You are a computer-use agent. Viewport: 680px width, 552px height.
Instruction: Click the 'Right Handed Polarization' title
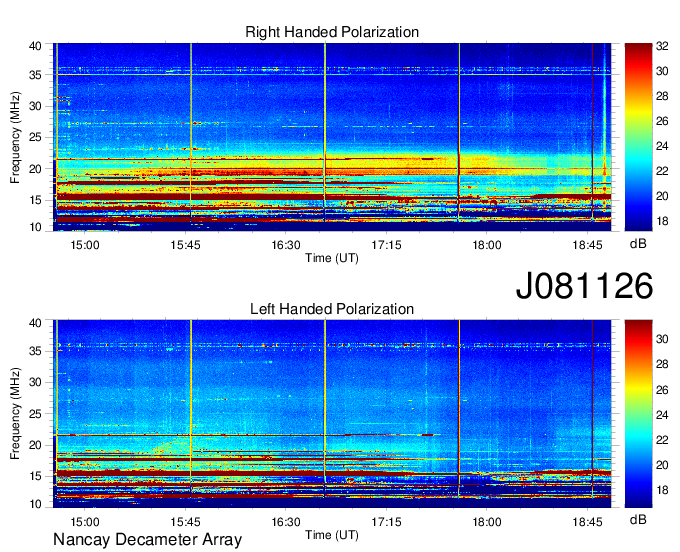[x=332, y=32]
